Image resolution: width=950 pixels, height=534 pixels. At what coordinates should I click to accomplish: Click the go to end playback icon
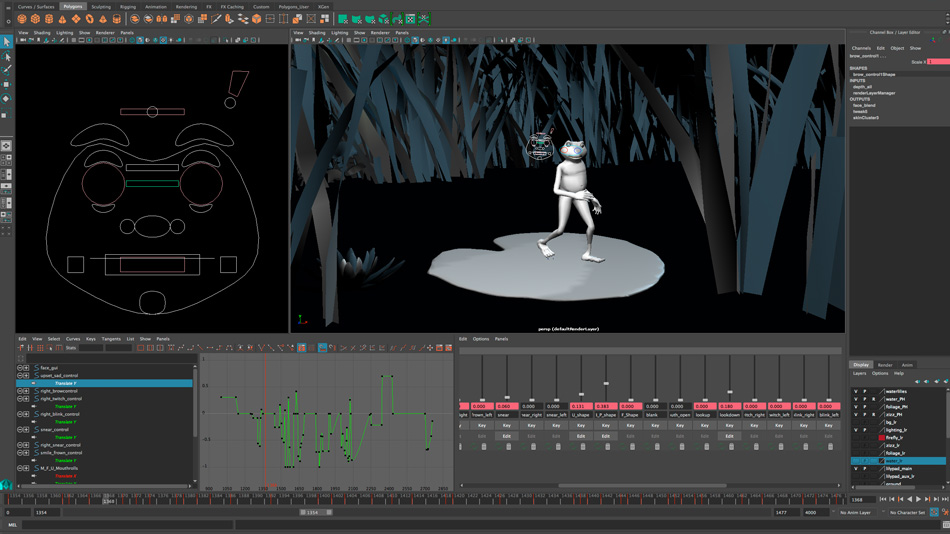943,499
